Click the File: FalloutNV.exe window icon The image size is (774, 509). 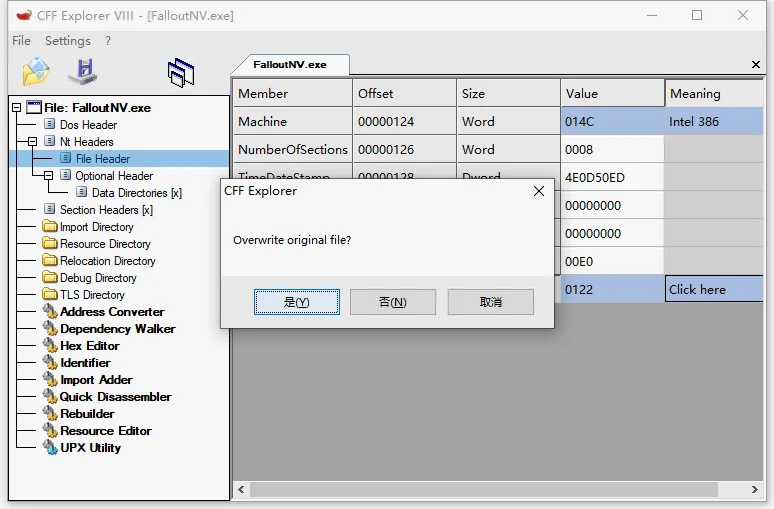point(34,107)
